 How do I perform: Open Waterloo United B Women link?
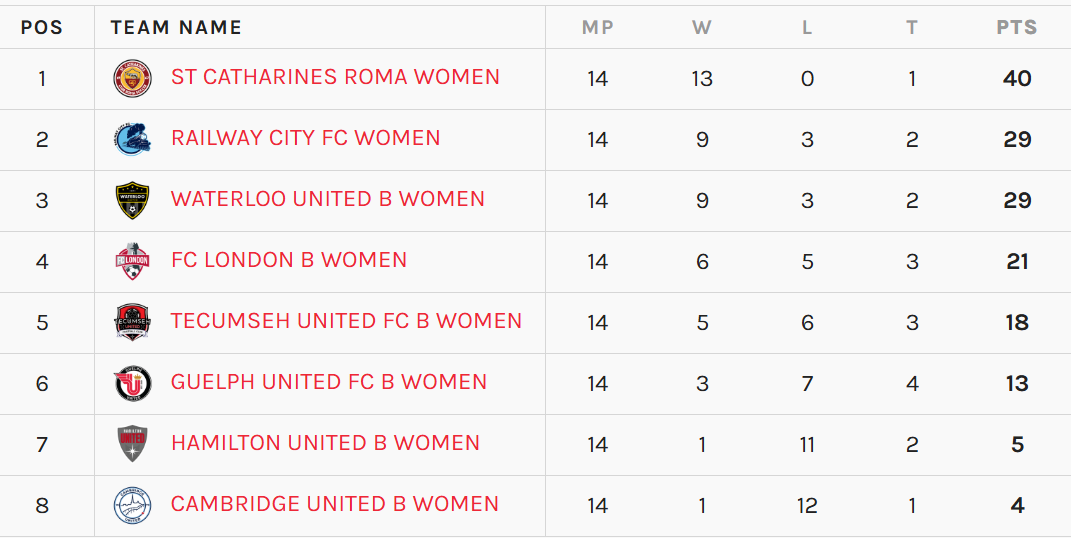click(x=328, y=199)
